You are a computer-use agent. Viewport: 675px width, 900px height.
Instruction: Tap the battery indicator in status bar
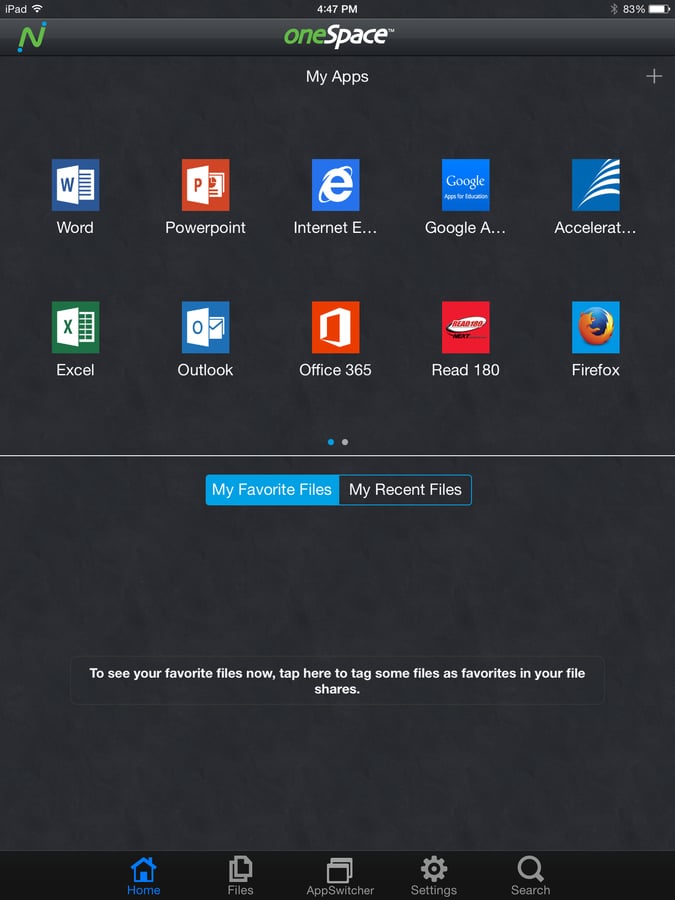pyautogui.click(x=659, y=9)
